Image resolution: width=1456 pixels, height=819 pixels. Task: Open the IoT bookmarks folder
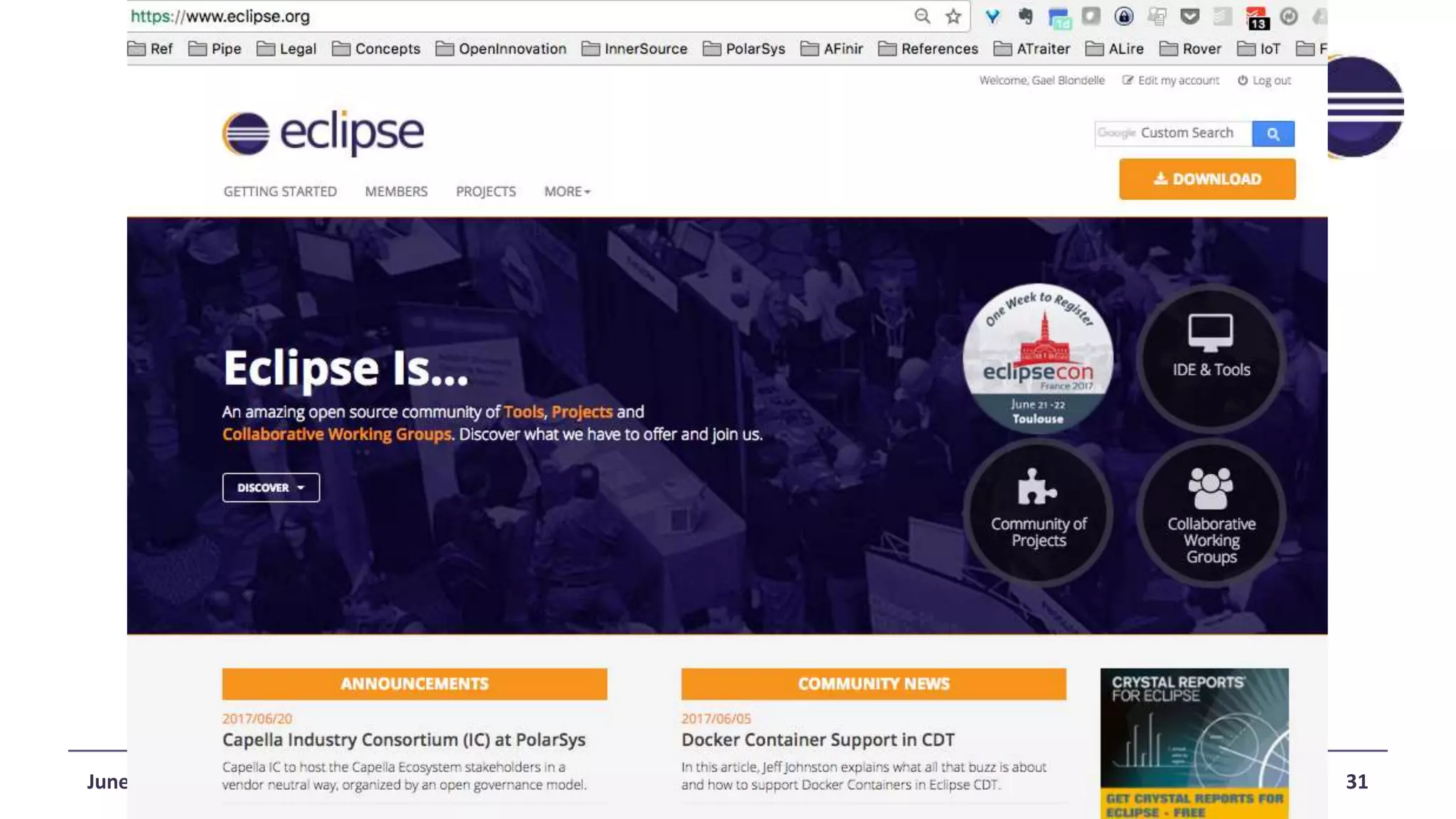pos(1259,48)
